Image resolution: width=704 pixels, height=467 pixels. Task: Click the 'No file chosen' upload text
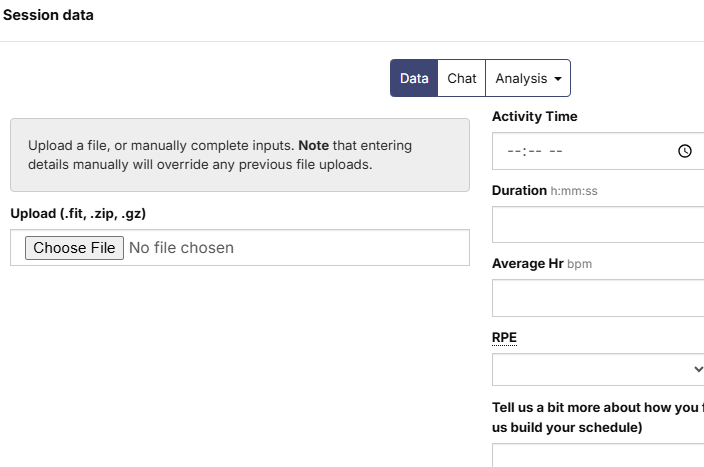click(x=181, y=248)
